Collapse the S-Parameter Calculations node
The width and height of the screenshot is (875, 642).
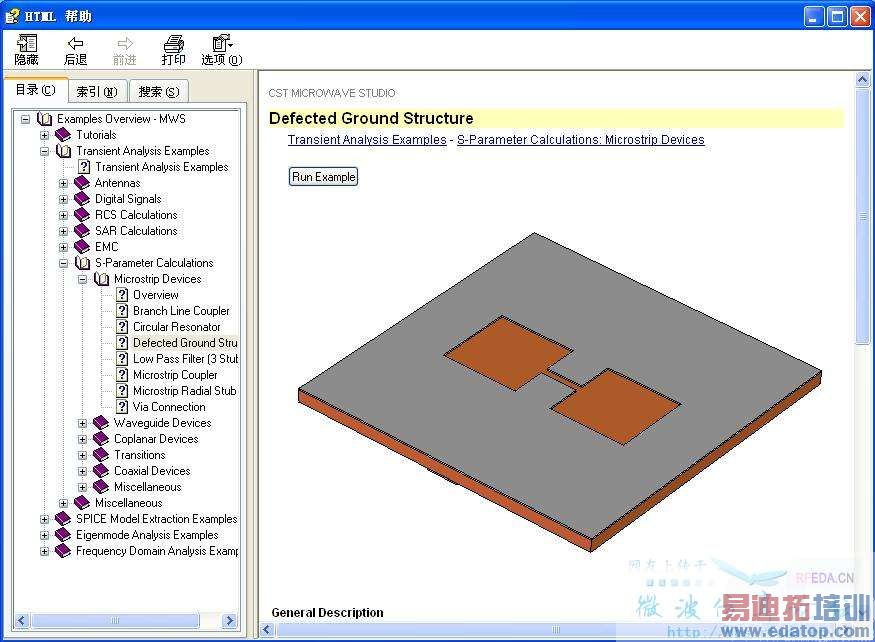point(63,263)
